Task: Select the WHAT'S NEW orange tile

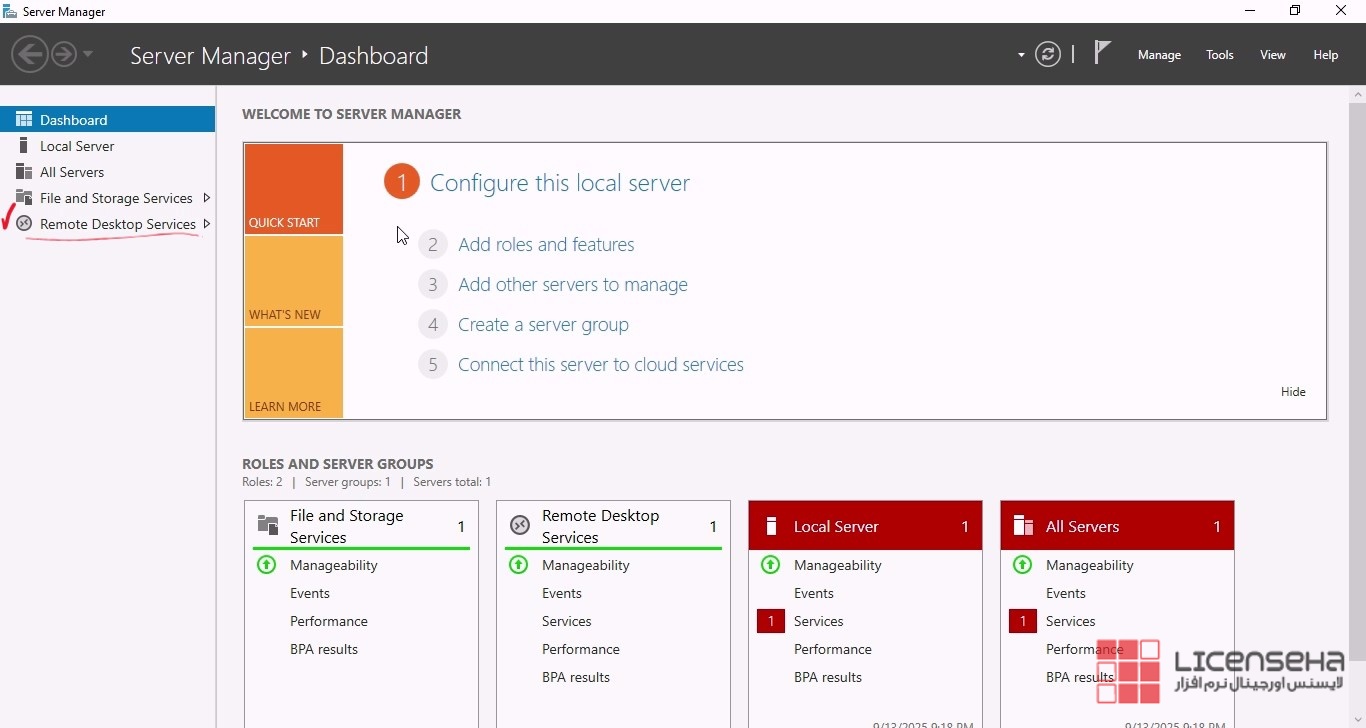Action: pyautogui.click(x=294, y=281)
